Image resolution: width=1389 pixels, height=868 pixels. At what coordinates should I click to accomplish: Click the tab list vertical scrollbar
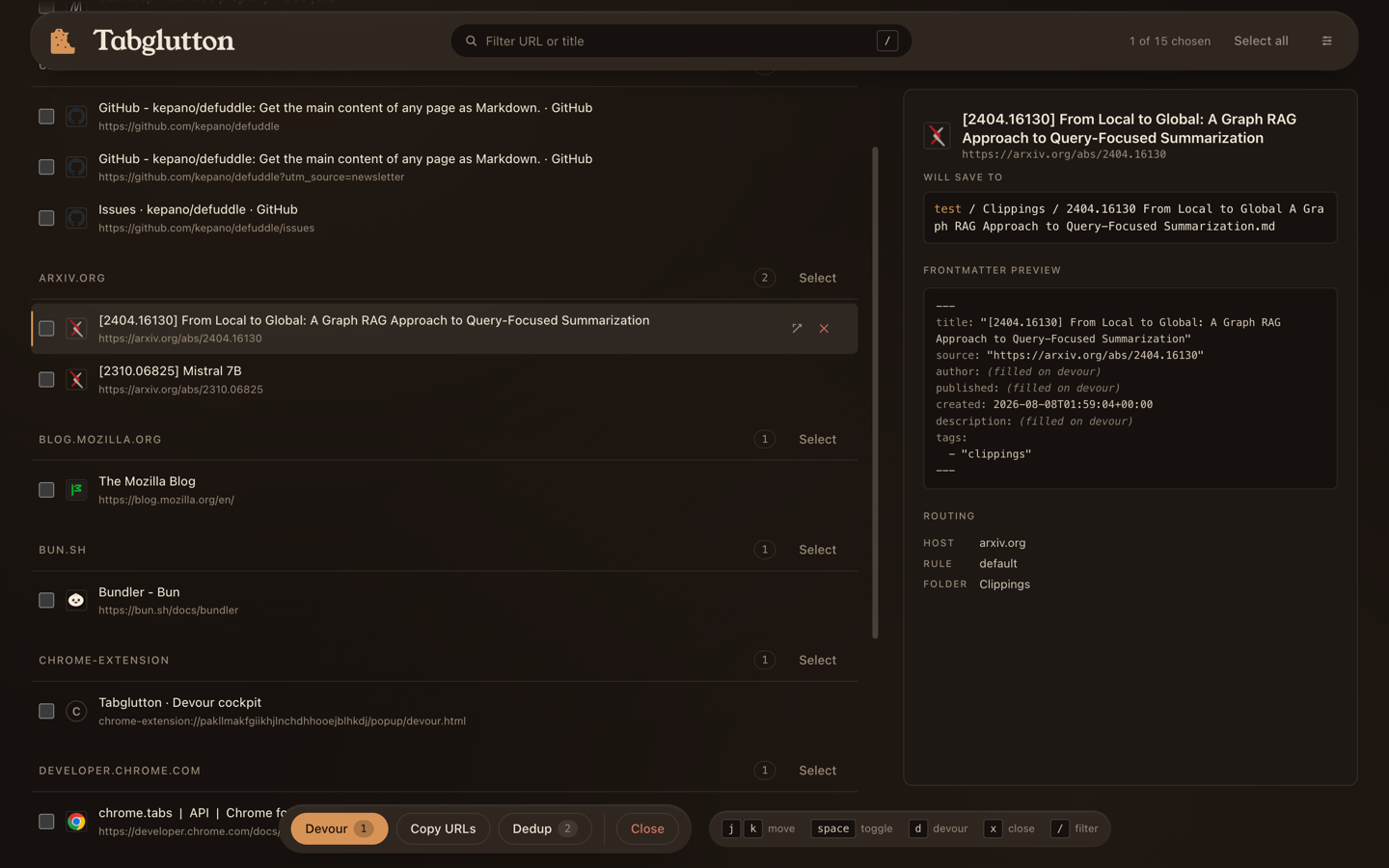(x=876, y=393)
